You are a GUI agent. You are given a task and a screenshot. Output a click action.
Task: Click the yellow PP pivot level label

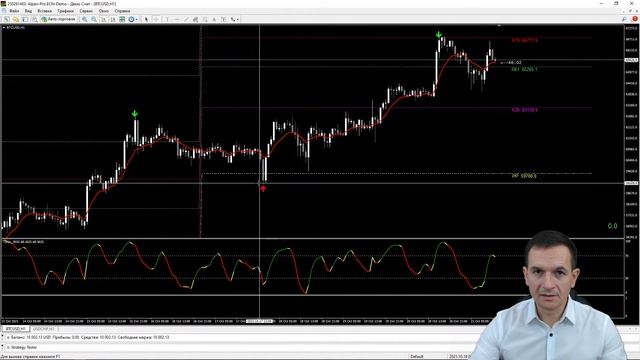tap(524, 176)
